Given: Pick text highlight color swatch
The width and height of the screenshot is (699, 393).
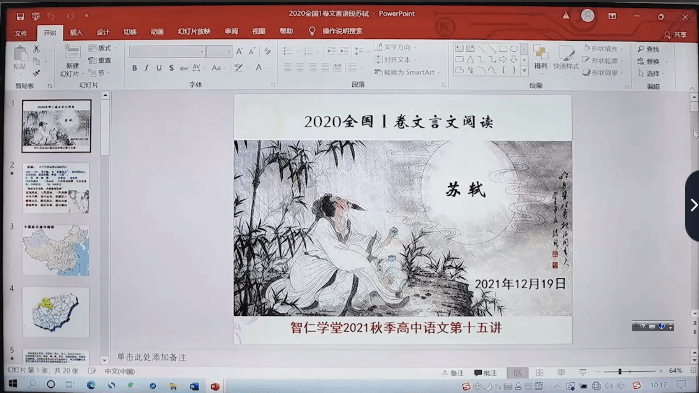Looking at the screenshot, I should 238,68.
